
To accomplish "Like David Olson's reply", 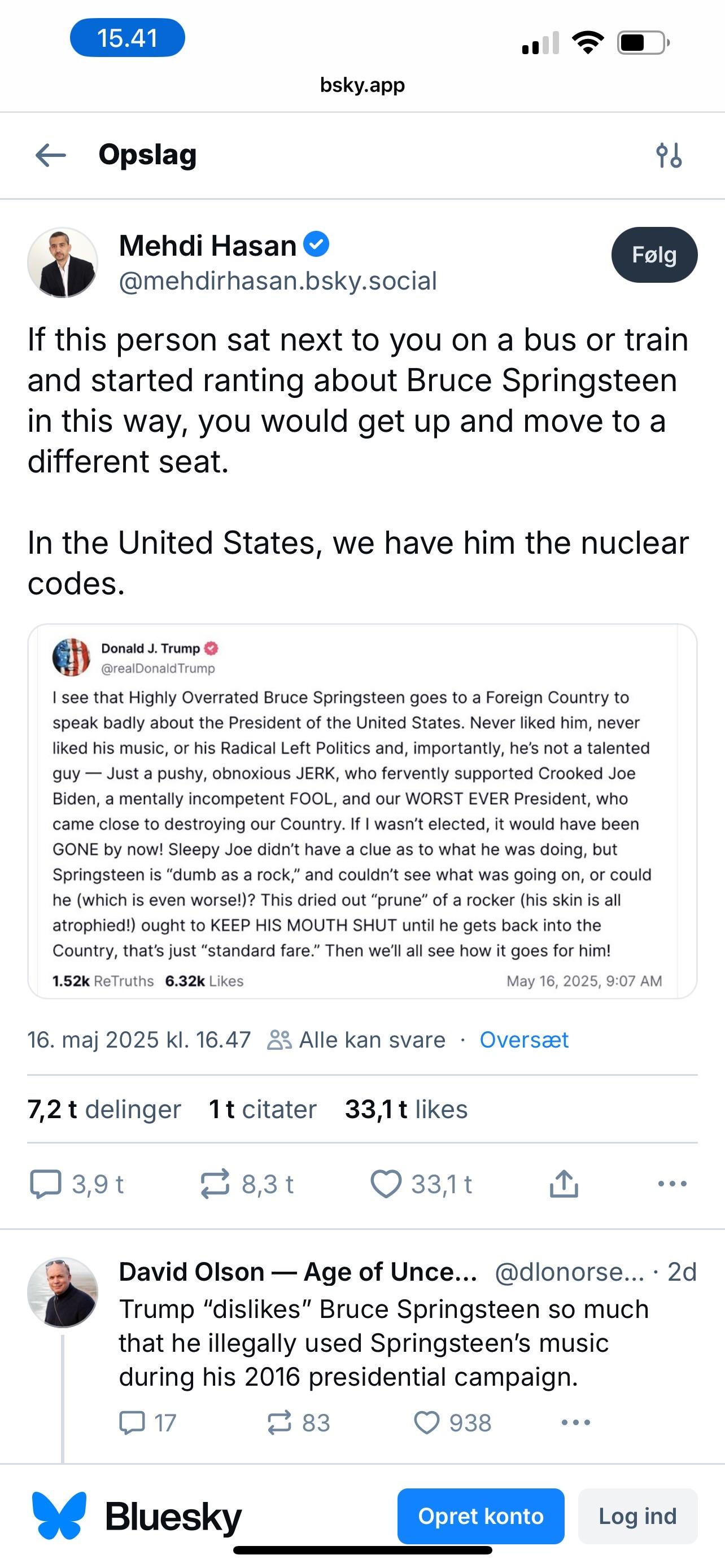I will coord(427,1422).
